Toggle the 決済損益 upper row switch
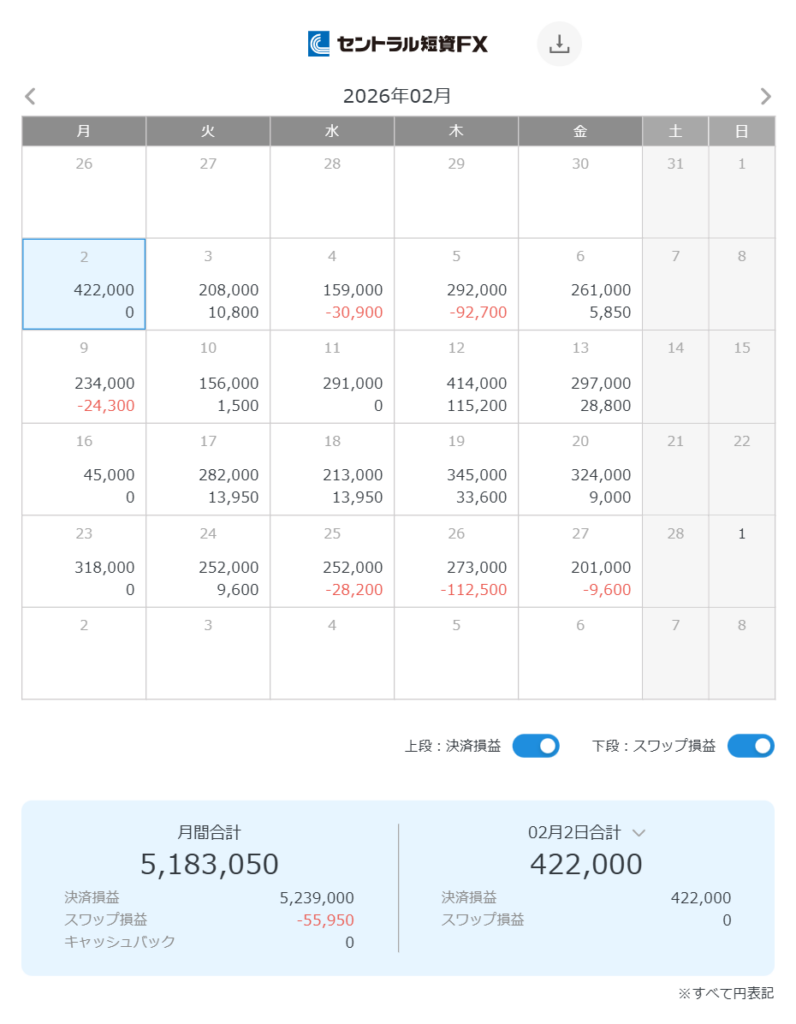This screenshot has width=796, height=1024. tap(536, 746)
